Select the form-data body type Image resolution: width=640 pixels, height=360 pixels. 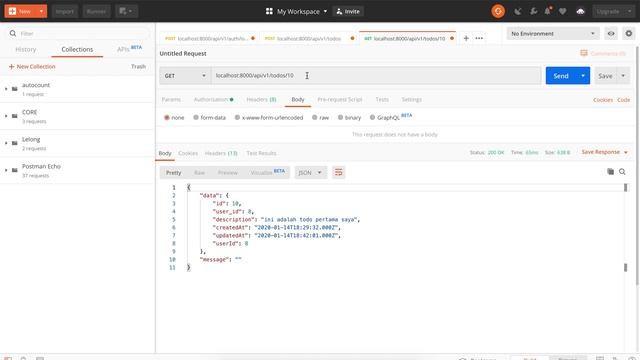[x=209, y=118]
